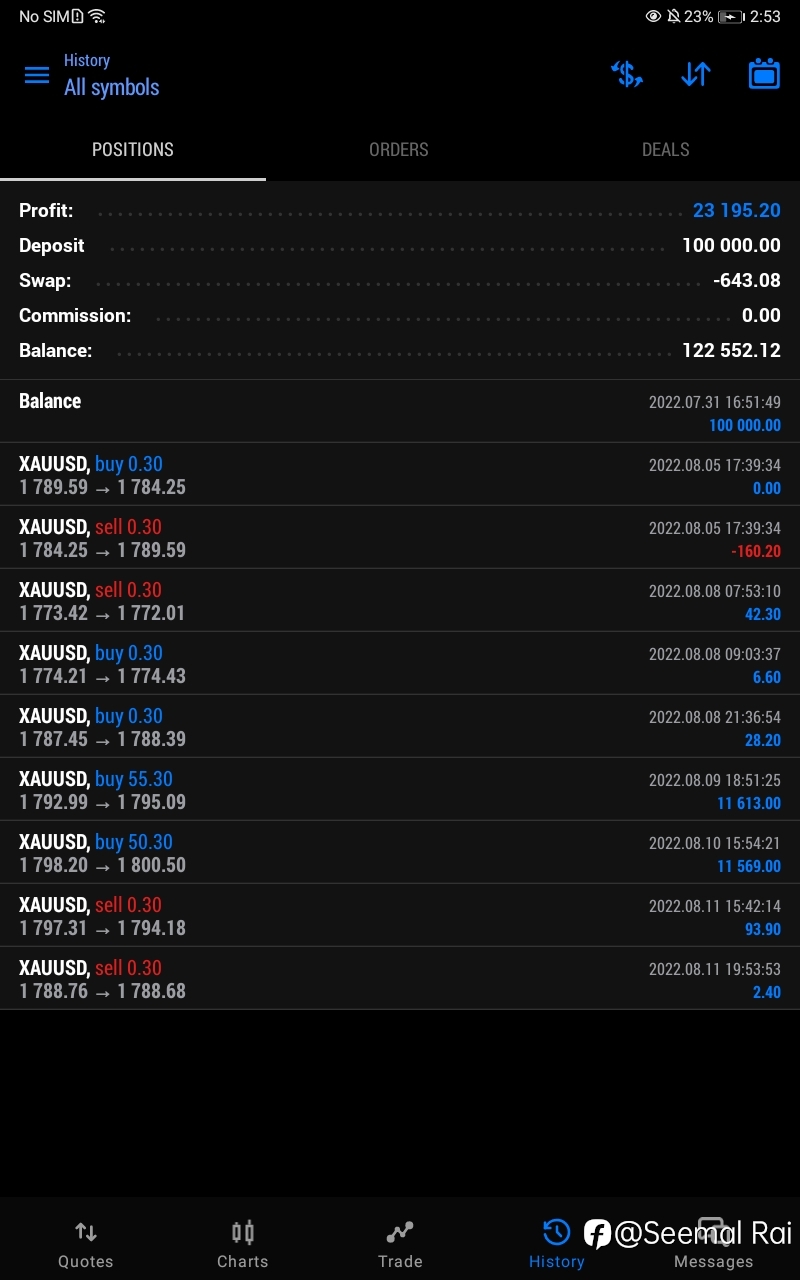The height and width of the screenshot is (1280, 800).
Task: Select the POSITIONS tab
Action: coord(133,150)
